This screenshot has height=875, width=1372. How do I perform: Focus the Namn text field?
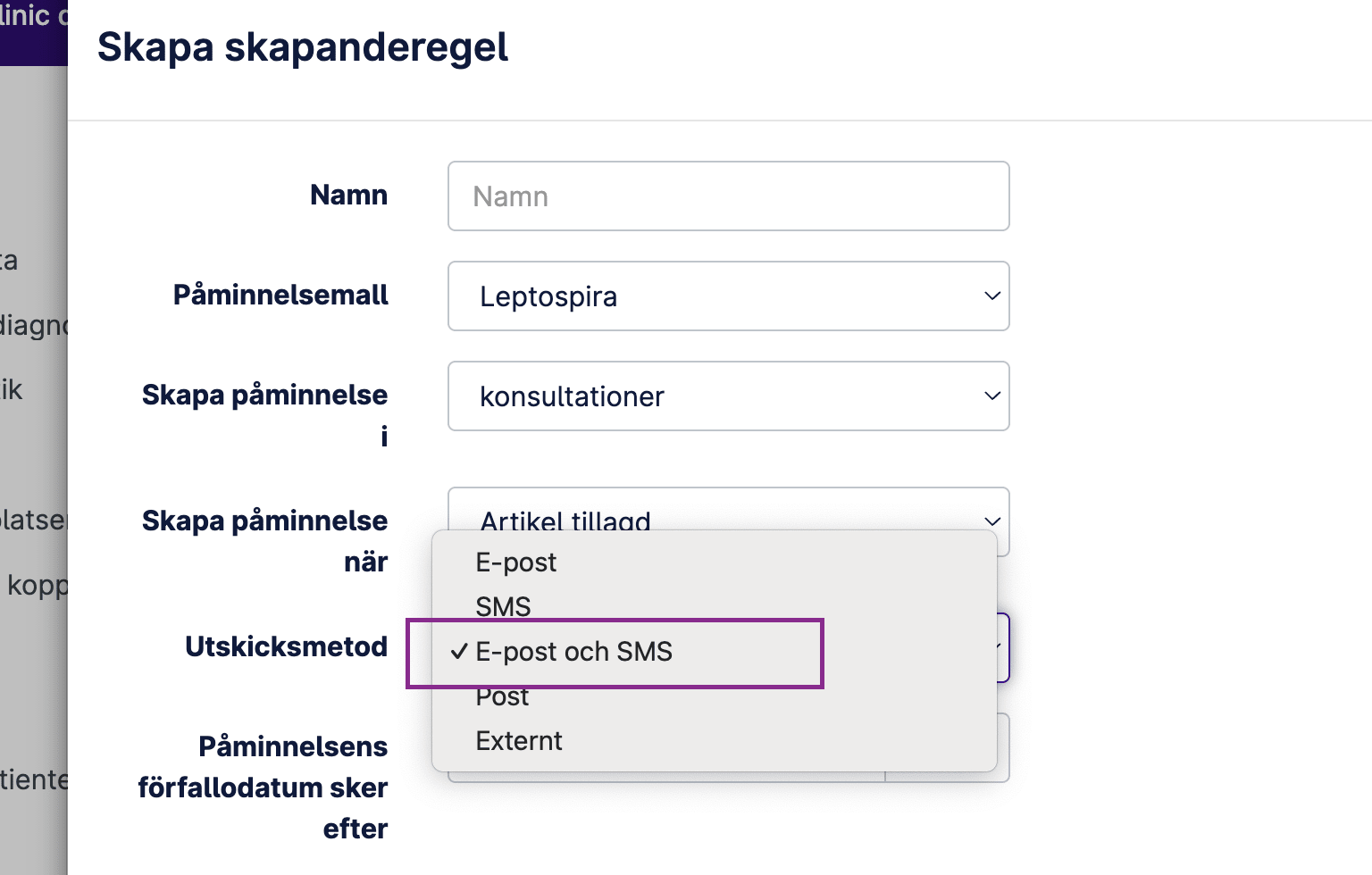coord(727,196)
